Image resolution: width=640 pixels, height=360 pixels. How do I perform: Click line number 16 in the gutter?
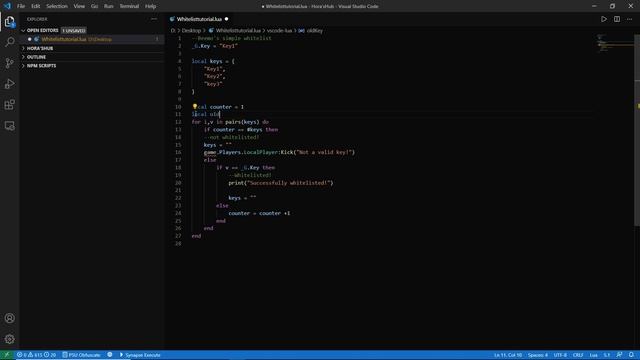pos(178,152)
